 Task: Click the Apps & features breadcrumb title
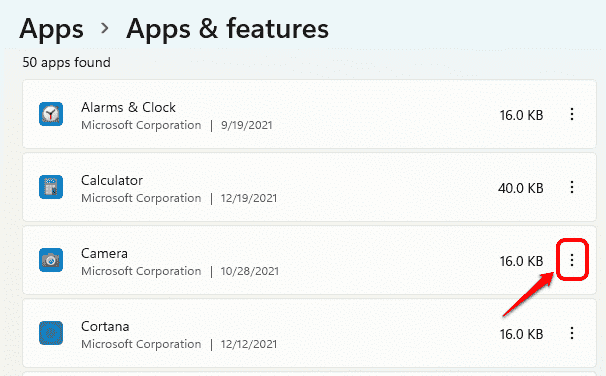point(227,29)
